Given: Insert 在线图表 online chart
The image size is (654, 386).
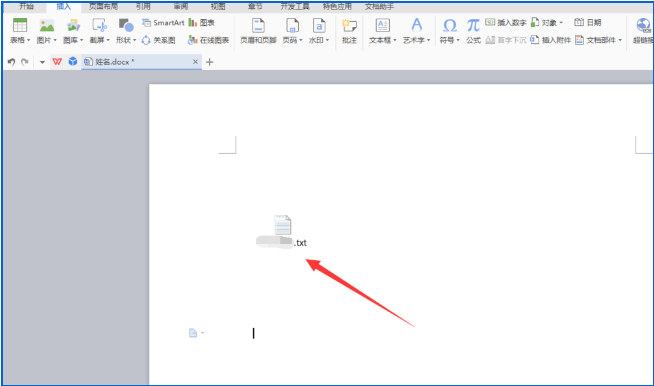Looking at the screenshot, I should point(209,40).
